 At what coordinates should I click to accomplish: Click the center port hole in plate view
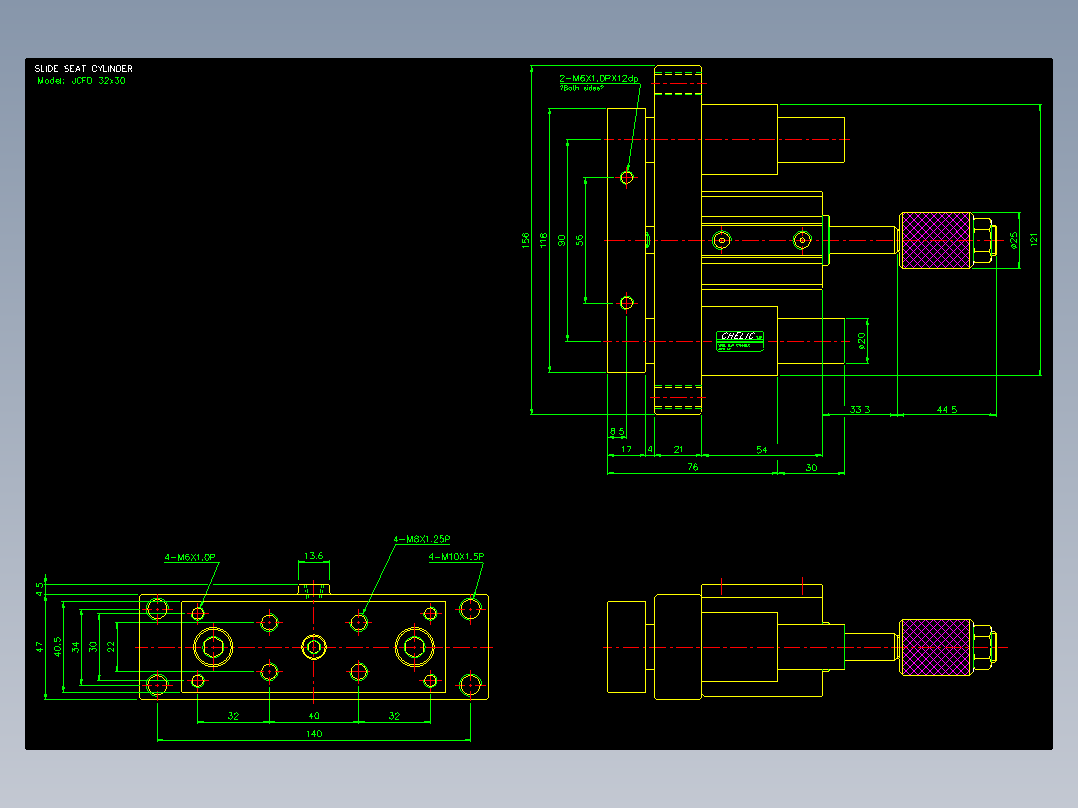point(314,647)
